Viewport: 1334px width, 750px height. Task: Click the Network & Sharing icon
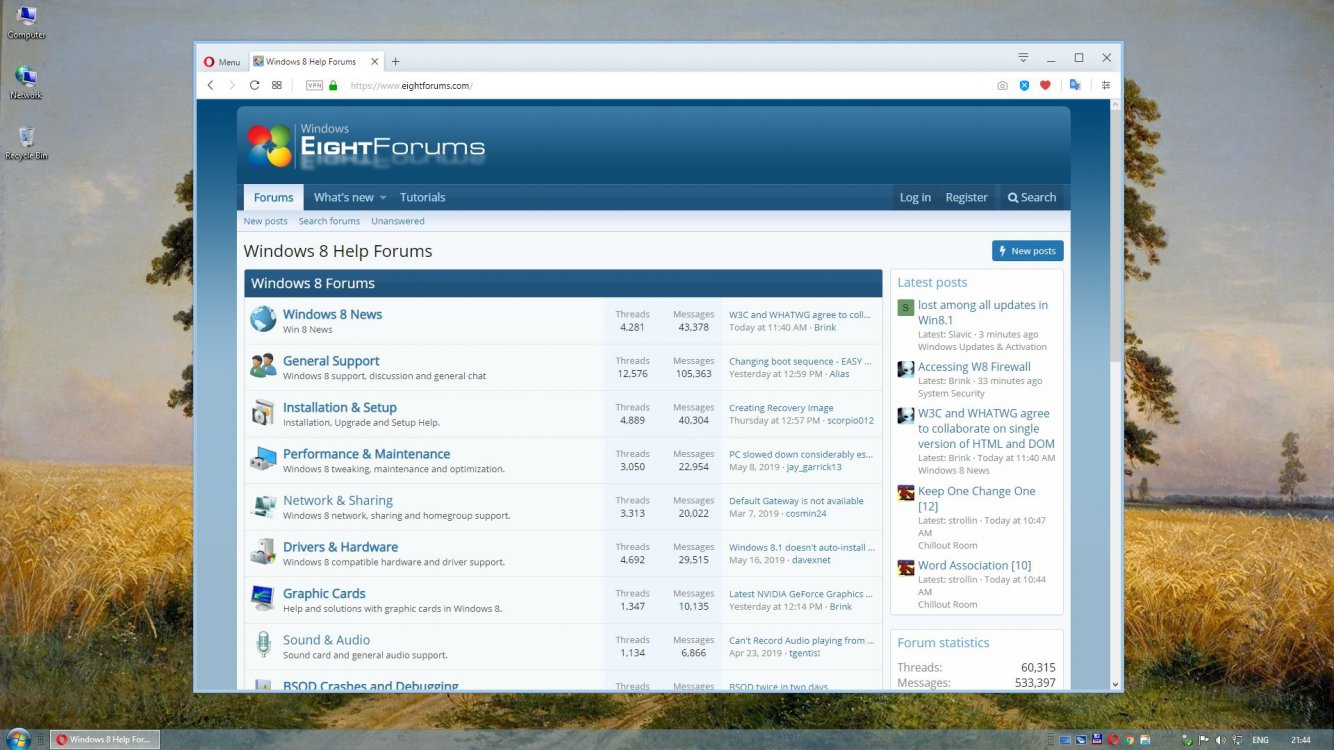263,505
